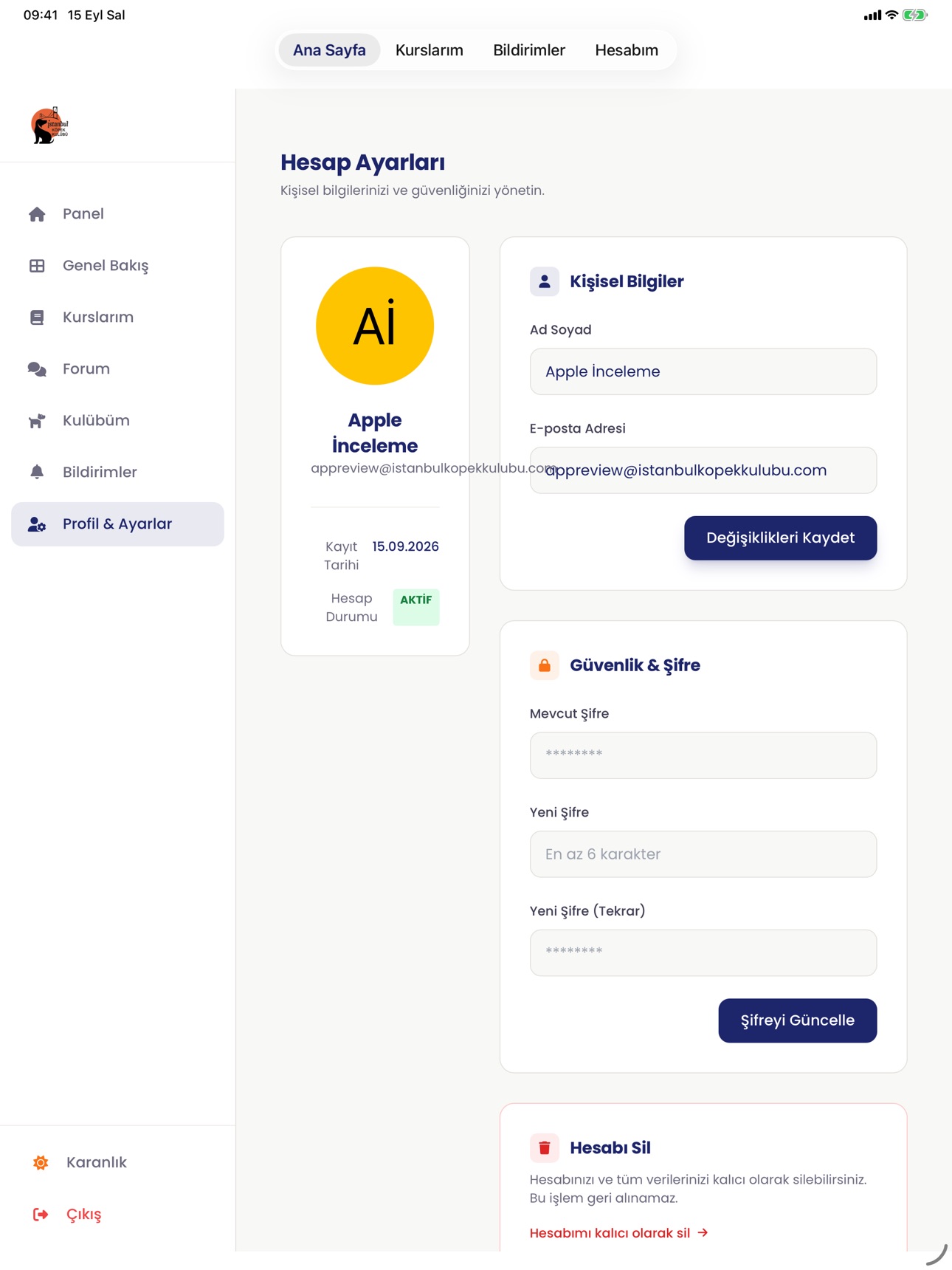Viewport: 952px width, 1270px height.
Task: Click the Profil & Ayarlar user-gear icon
Action: [37, 524]
